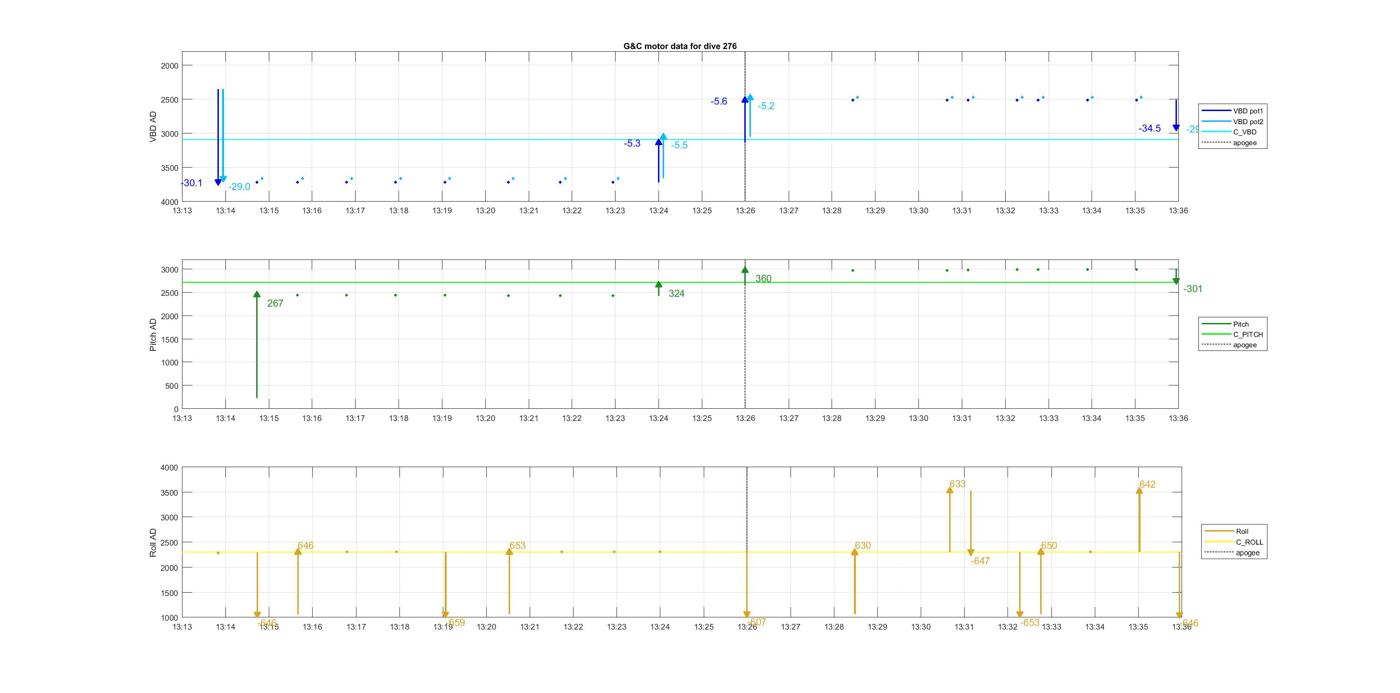Click the 'VBD AD' y-axis label
Viewport: 1400px width, 693px height.
pos(153,127)
